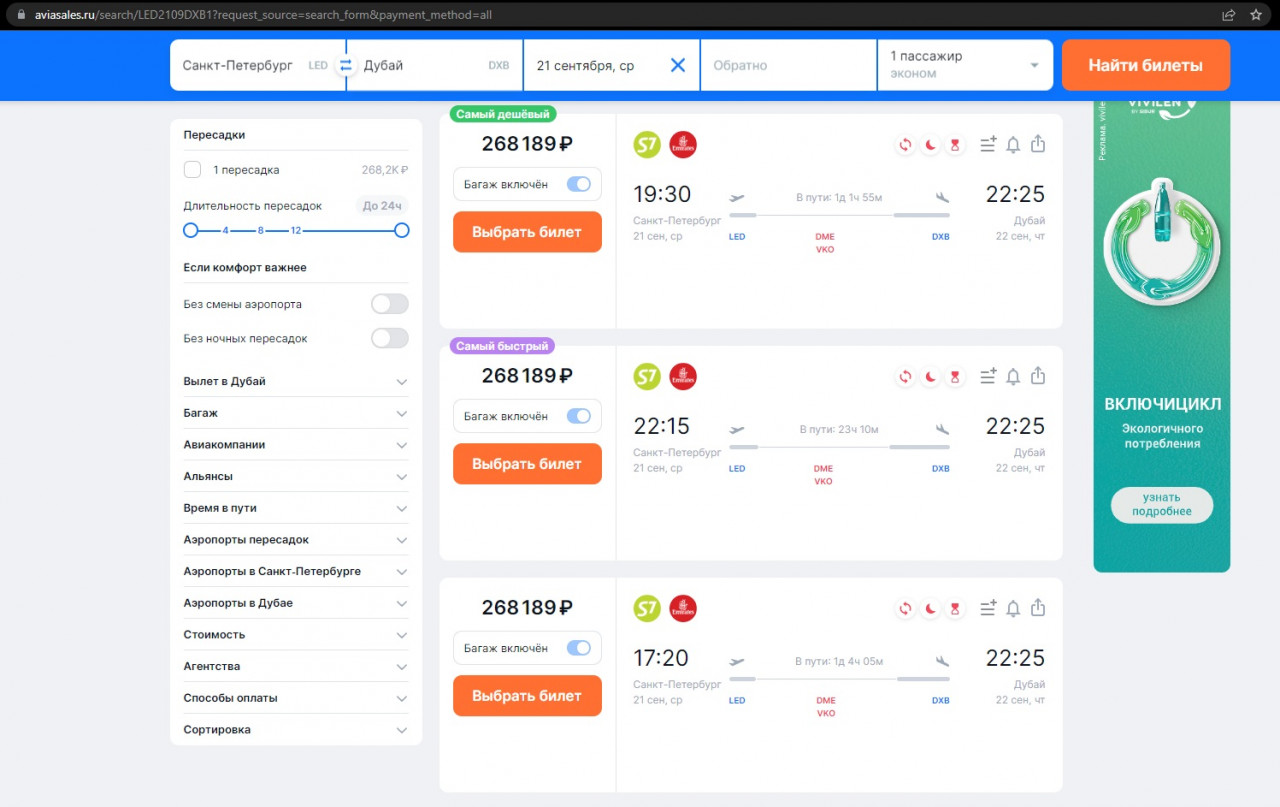
Task: Enable Без ночных пересадок switch
Action: click(390, 338)
